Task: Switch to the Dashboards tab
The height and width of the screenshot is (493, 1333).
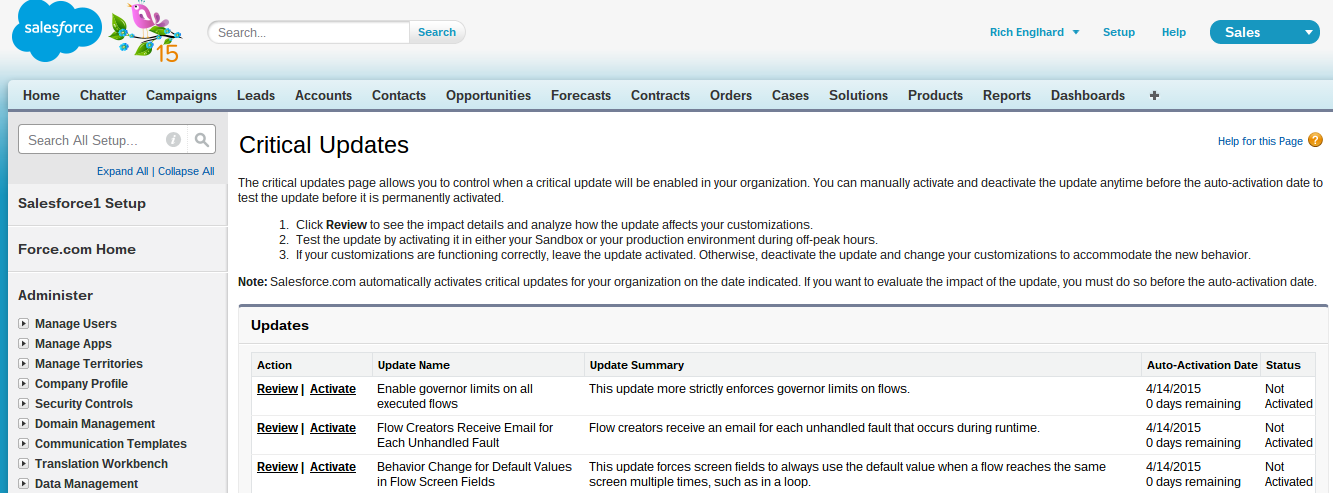Action: [1087, 96]
